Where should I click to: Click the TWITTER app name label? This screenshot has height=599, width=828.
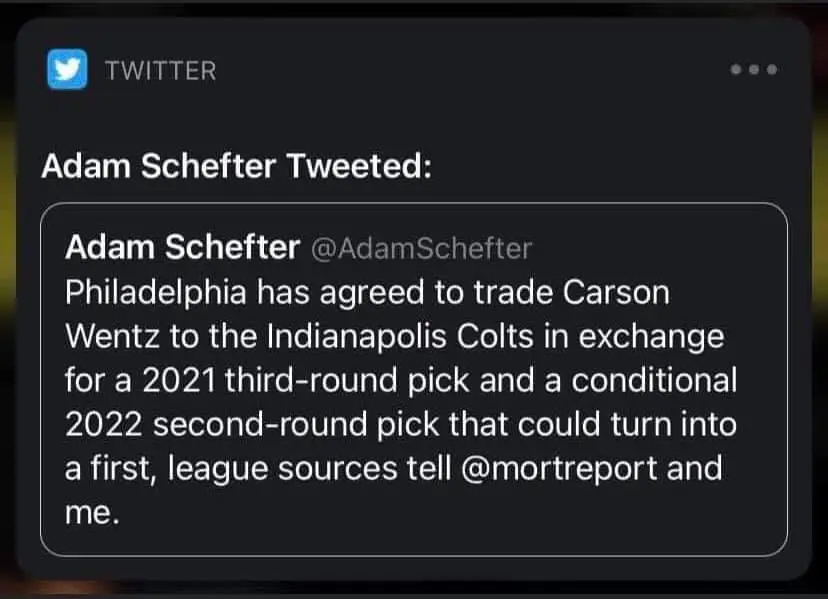160,70
